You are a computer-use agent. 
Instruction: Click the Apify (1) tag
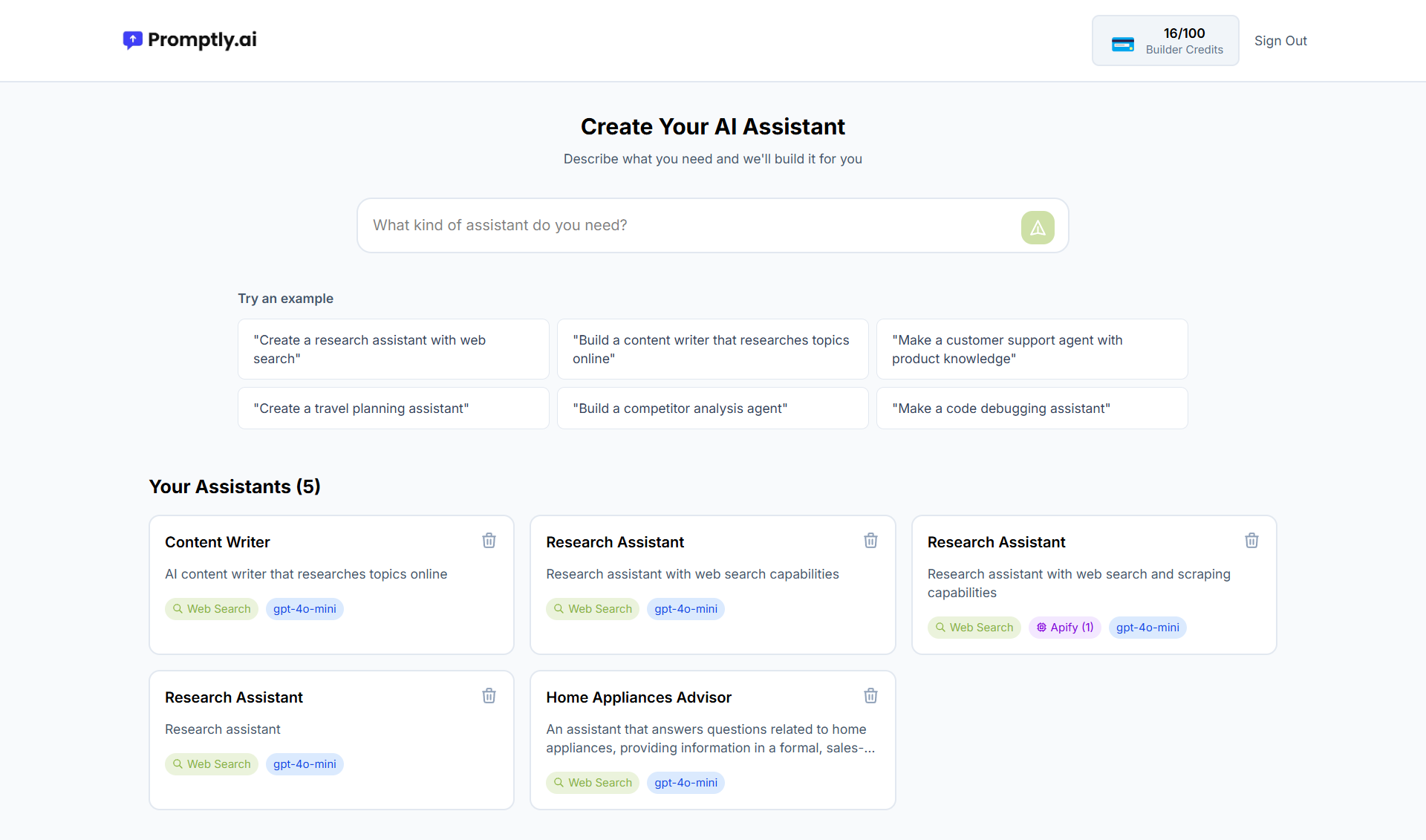click(x=1064, y=628)
